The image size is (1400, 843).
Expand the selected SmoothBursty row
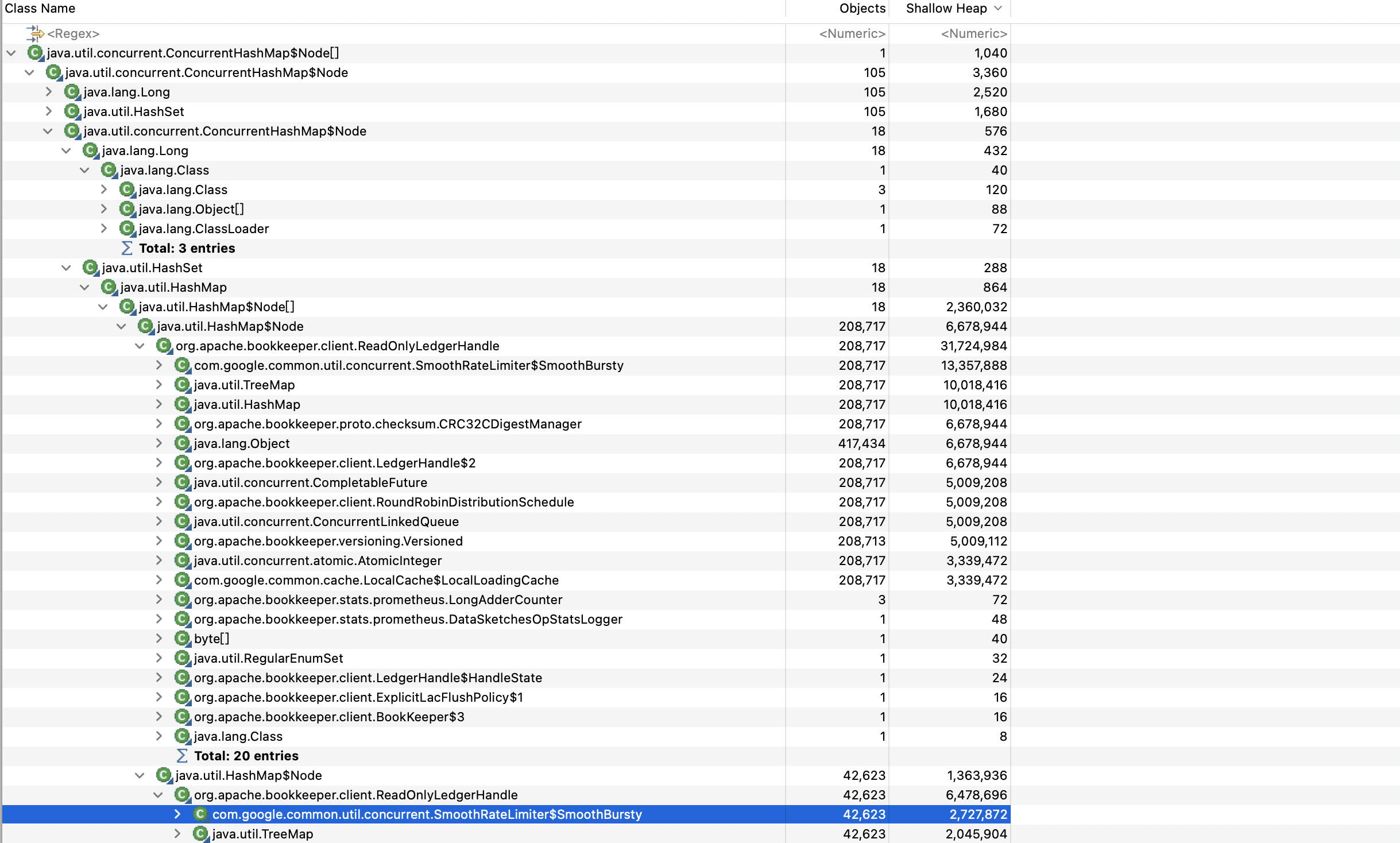177,814
